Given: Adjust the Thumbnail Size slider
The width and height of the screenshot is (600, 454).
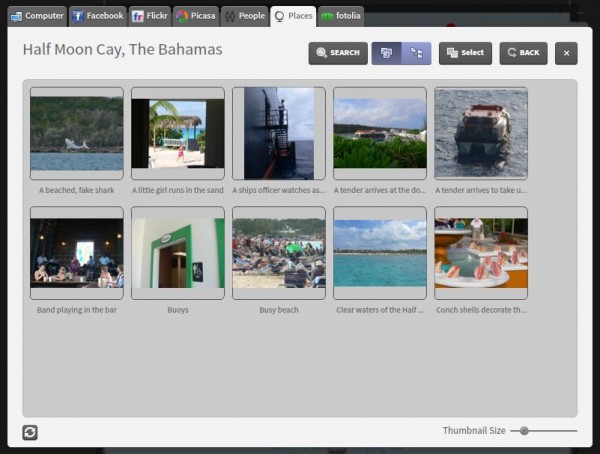Looking at the screenshot, I should [x=524, y=430].
